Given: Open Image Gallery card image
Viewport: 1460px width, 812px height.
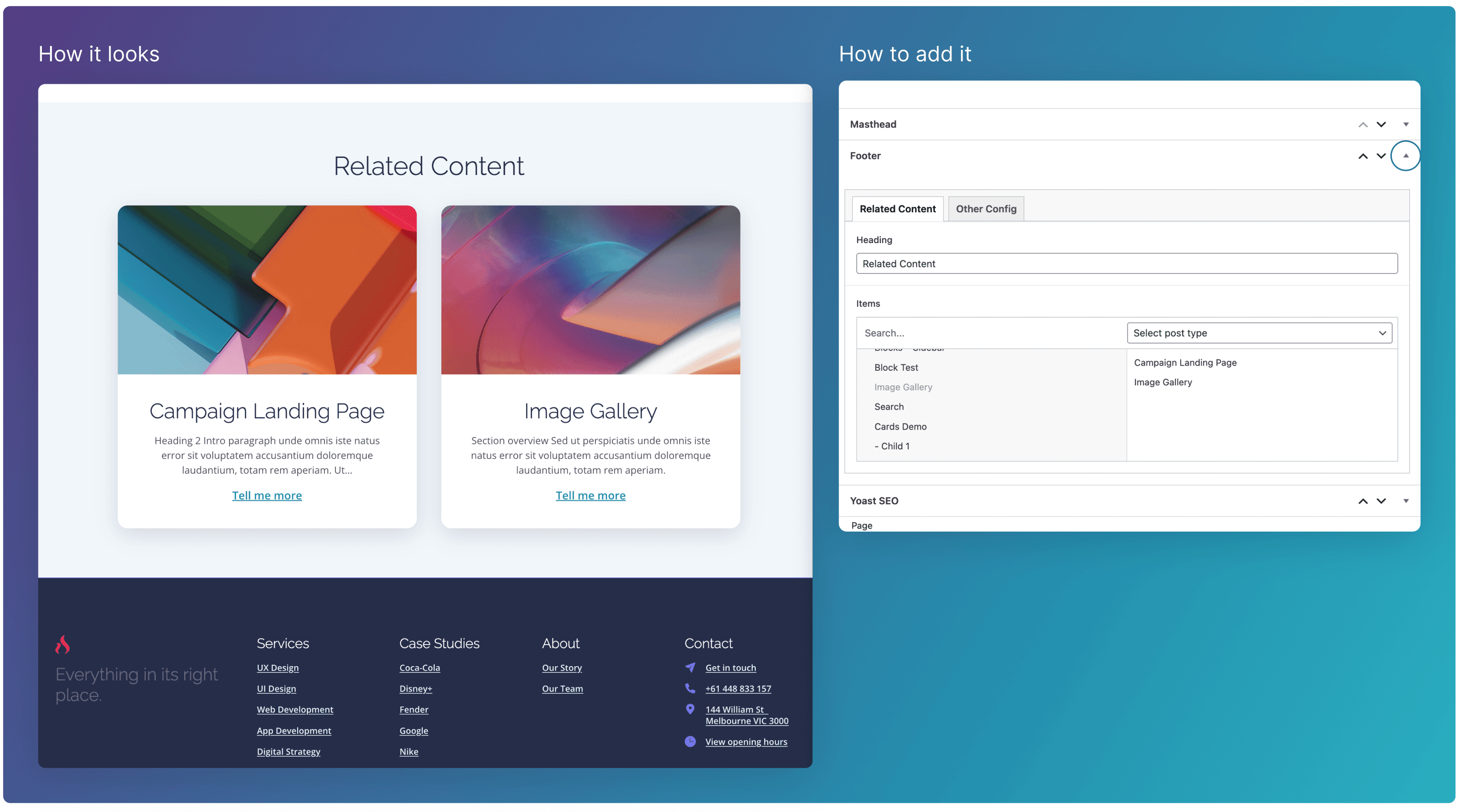Looking at the screenshot, I should tap(591, 289).
